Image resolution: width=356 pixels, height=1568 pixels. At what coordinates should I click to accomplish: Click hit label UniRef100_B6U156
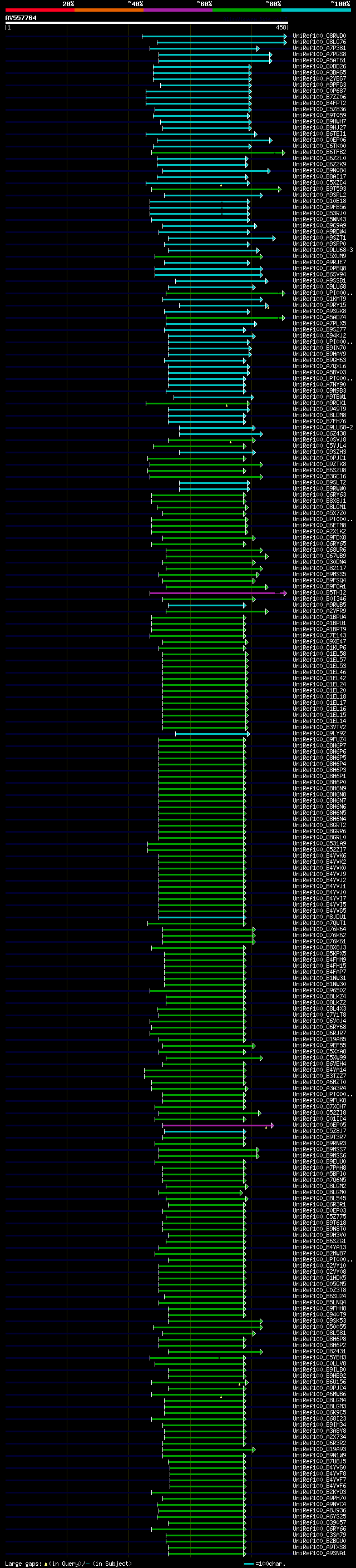(319, 1383)
